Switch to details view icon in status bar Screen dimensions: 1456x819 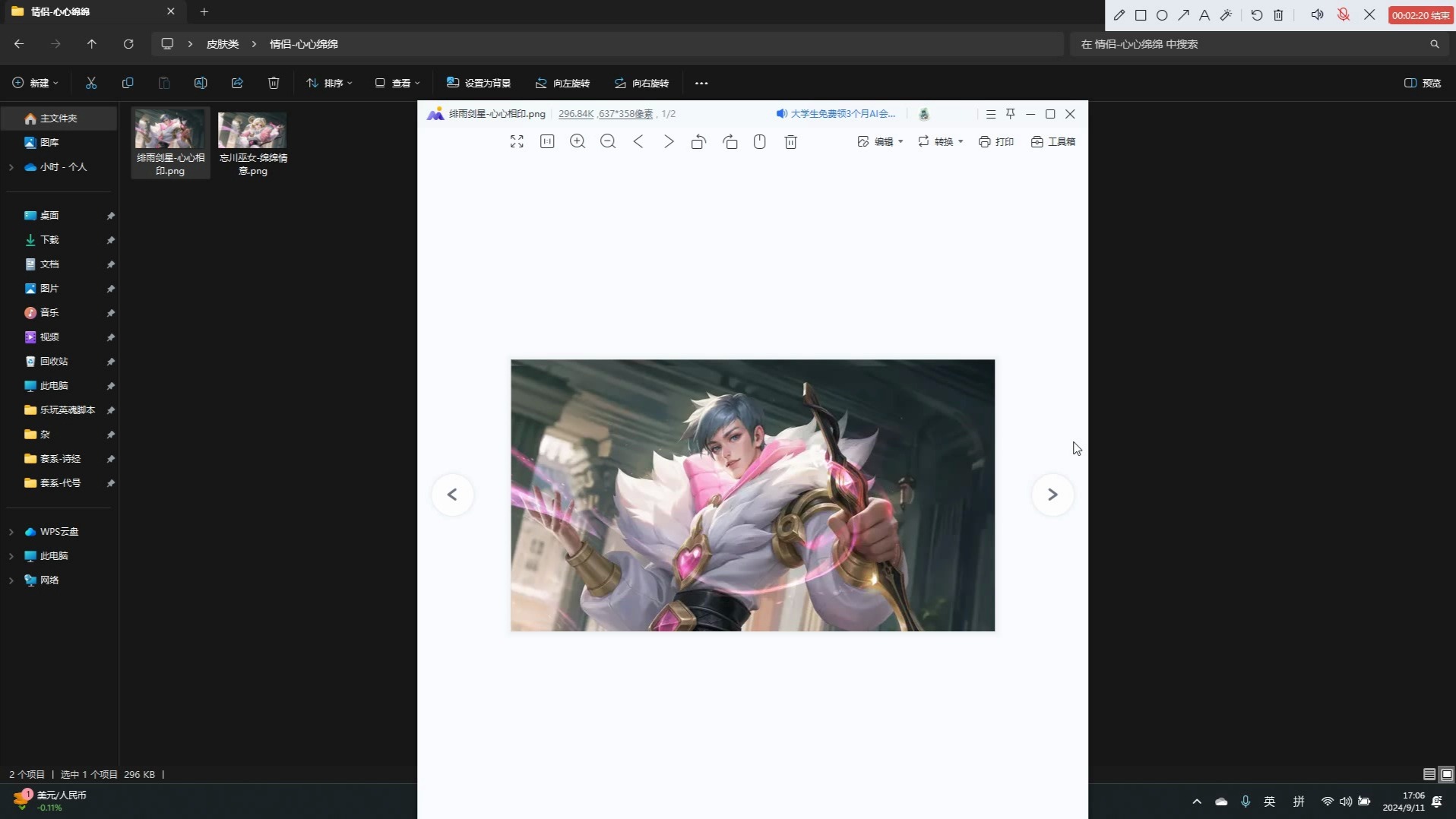click(1429, 774)
